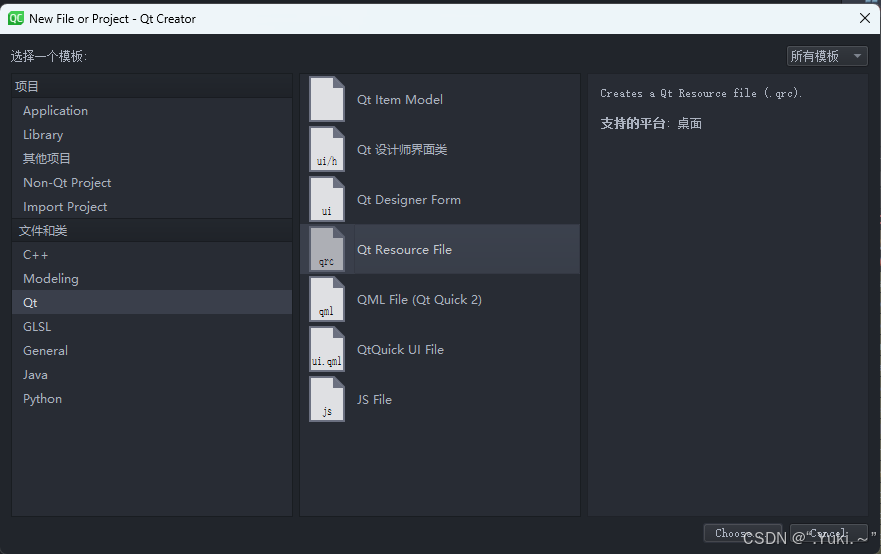Viewport: 881px width, 554px height.
Task: Select the Qt files and classes category
Action: click(152, 302)
